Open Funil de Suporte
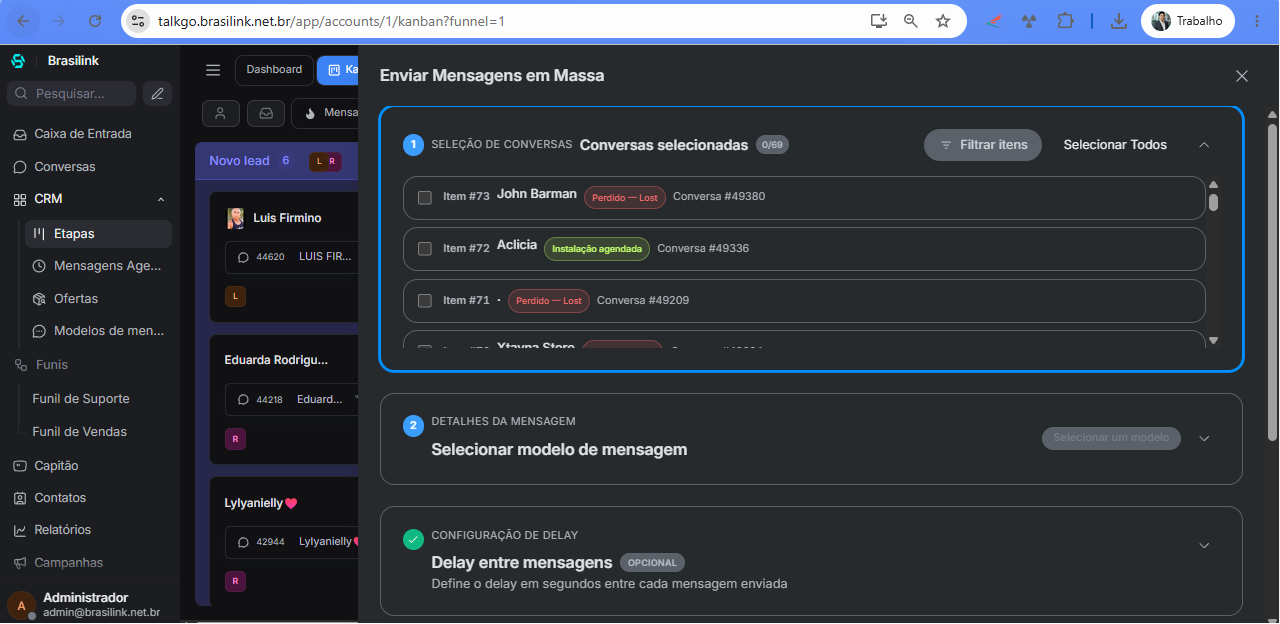Image resolution: width=1280 pixels, height=624 pixels. click(81, 399)
